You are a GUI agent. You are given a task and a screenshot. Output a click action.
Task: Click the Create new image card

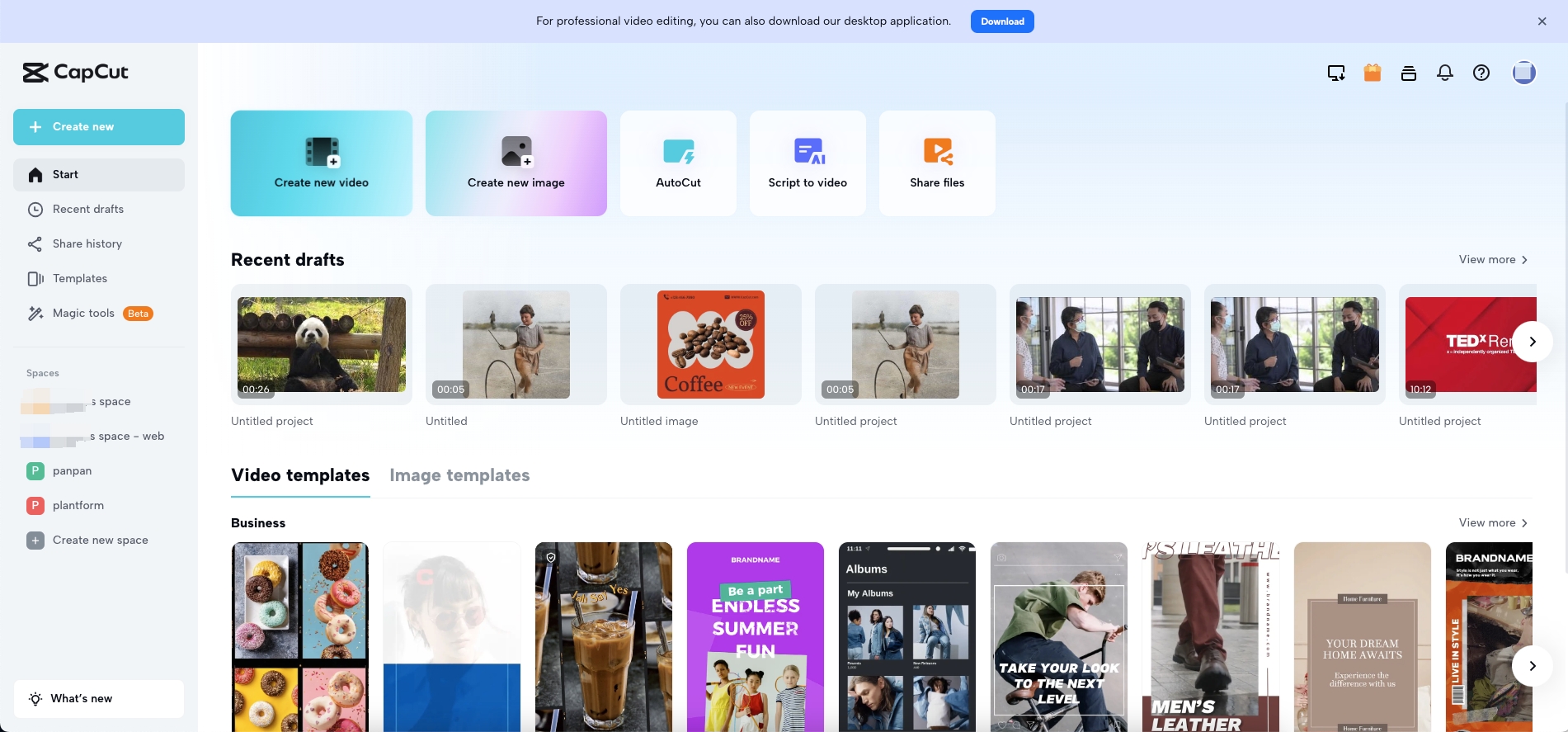pyautogui.click(x=516, y=163)
